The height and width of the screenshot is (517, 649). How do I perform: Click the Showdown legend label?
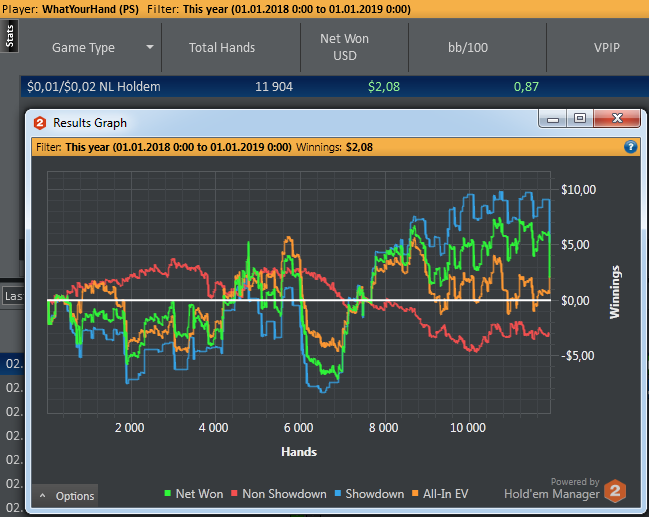[375, 494]
